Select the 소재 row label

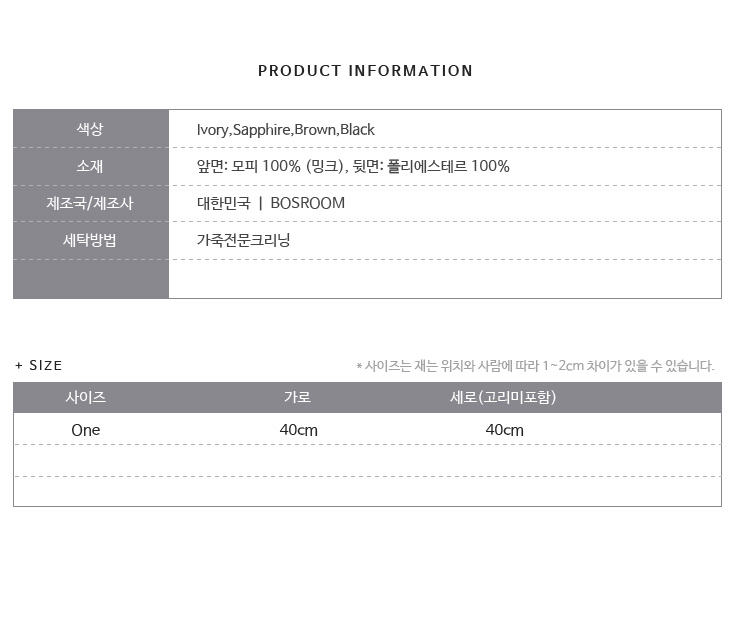pyautogui.click(x=90, y=166)
